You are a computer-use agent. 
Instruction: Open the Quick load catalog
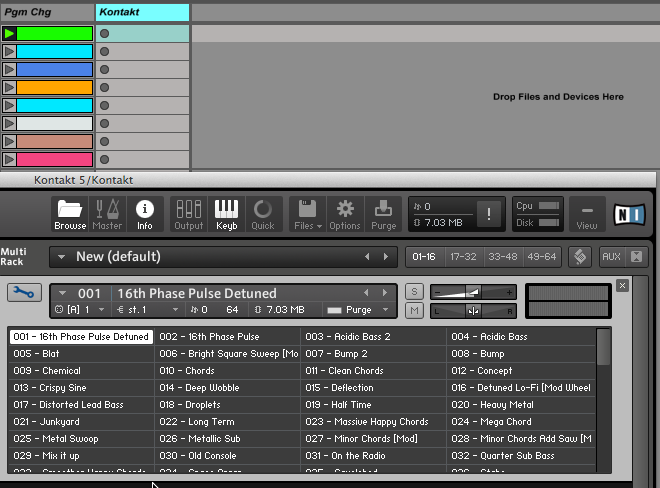point(263,214)
